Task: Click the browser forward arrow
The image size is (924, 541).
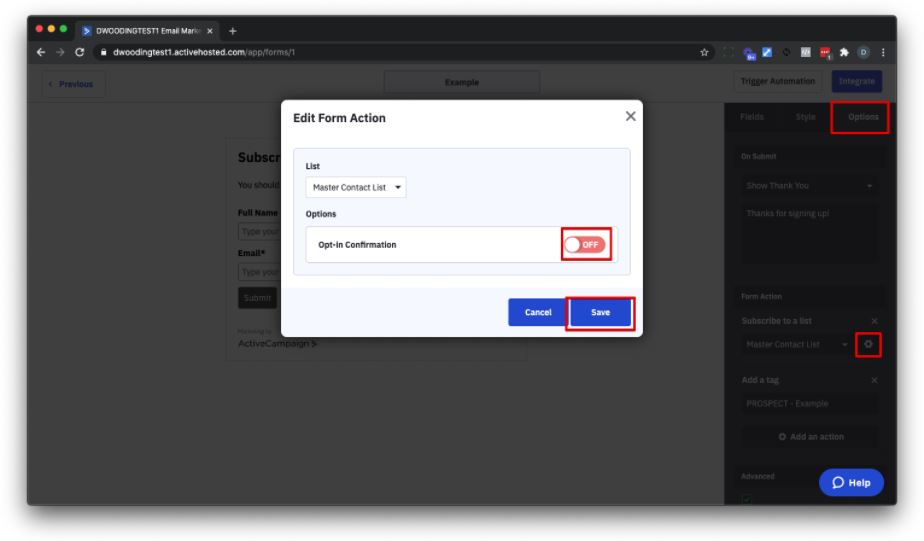Action: [x=60, y=52]
